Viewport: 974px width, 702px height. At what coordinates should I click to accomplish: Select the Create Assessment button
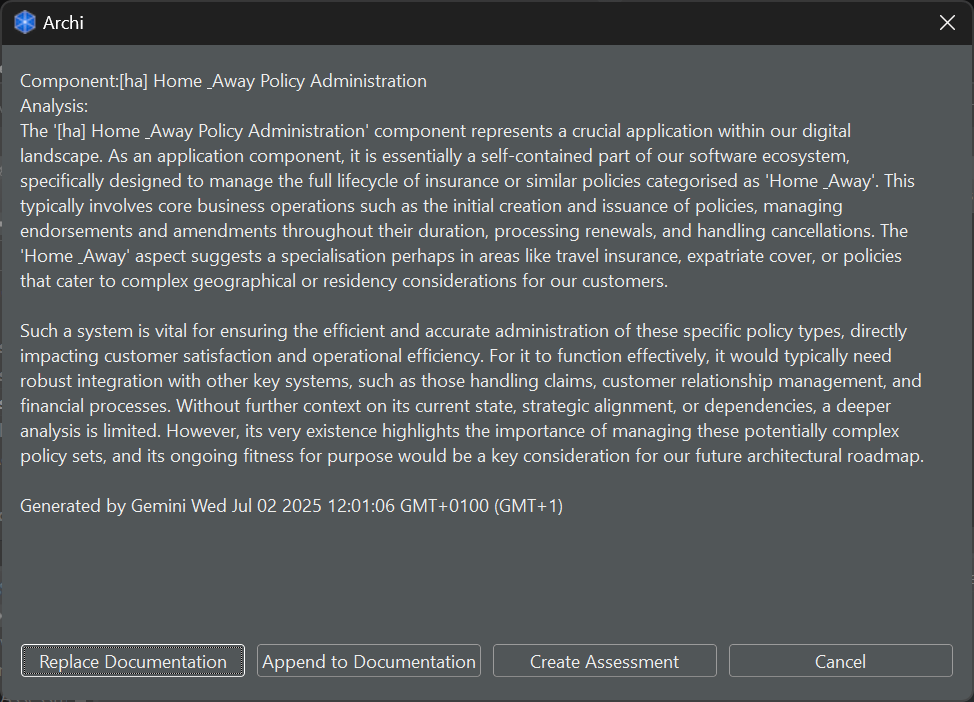pos(604,661)
